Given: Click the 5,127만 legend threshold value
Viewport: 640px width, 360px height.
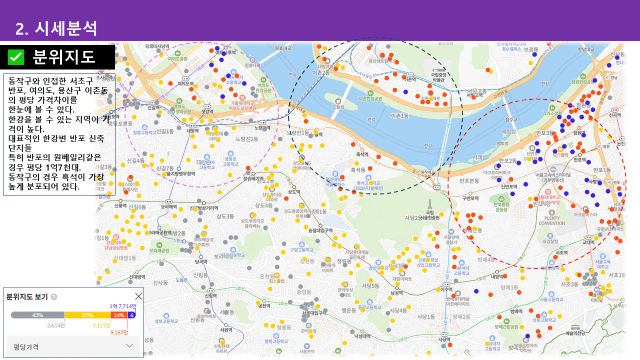Looking at the screenshot, I should coord(101,325).
